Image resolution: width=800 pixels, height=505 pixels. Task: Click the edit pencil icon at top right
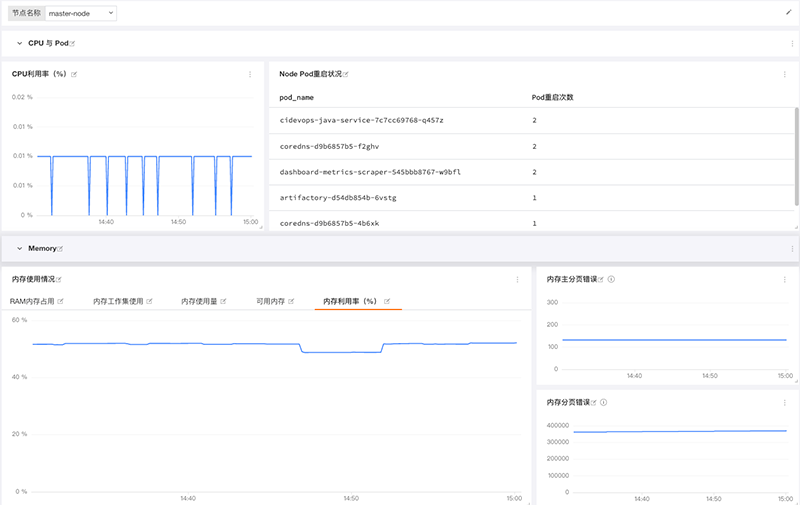point(788,12)
